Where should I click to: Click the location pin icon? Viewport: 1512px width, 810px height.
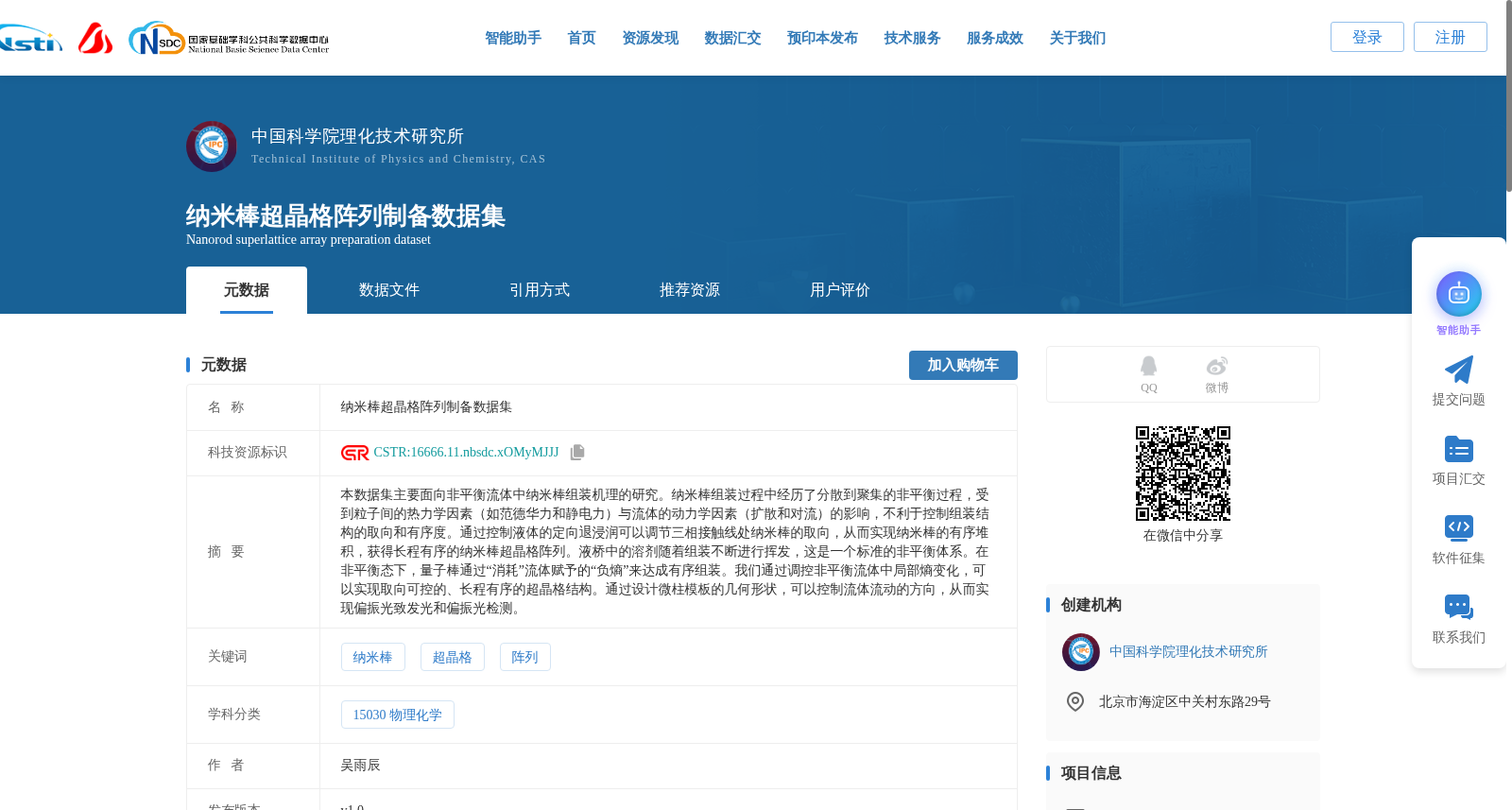pos(1075,701)
